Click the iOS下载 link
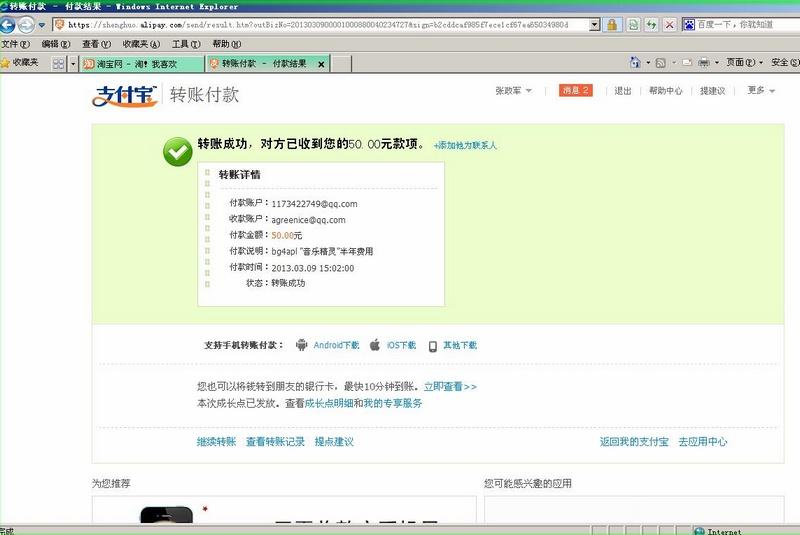This screenshot has width=800, height=535. [401, 345]
